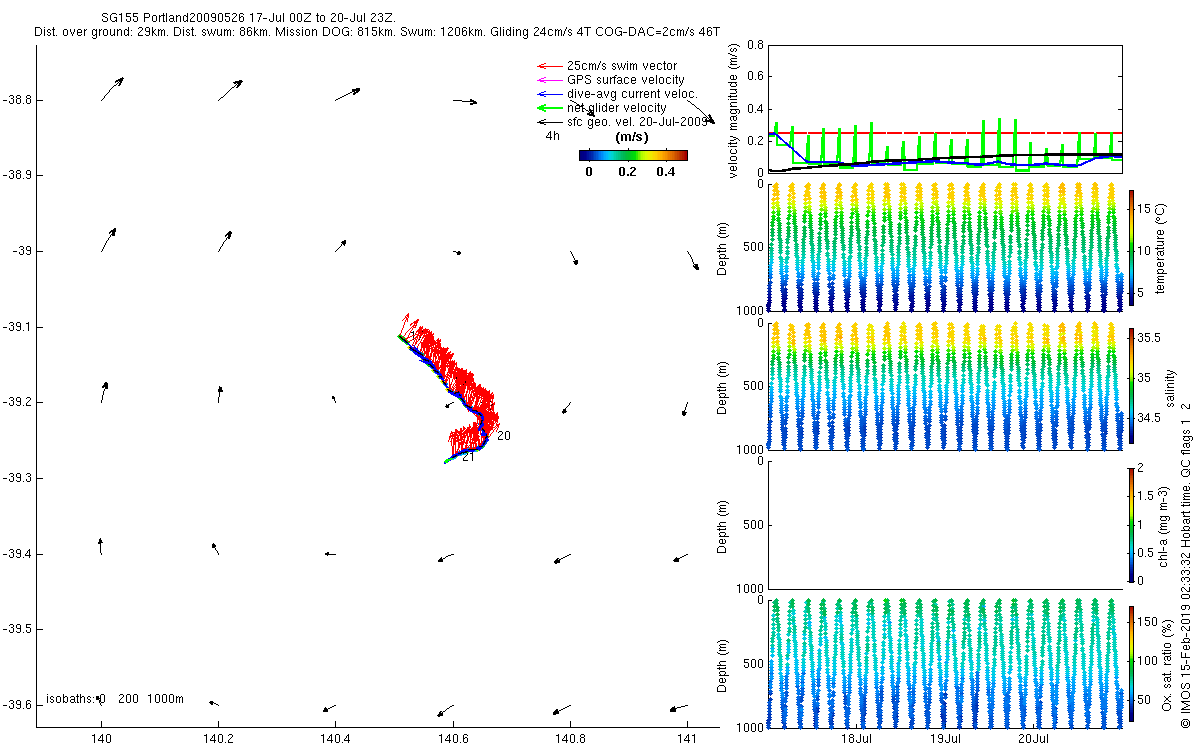Click the 34.5 tick on salinity colorbar
The image size is (1200, 750).
click(x=1148, y=417)
